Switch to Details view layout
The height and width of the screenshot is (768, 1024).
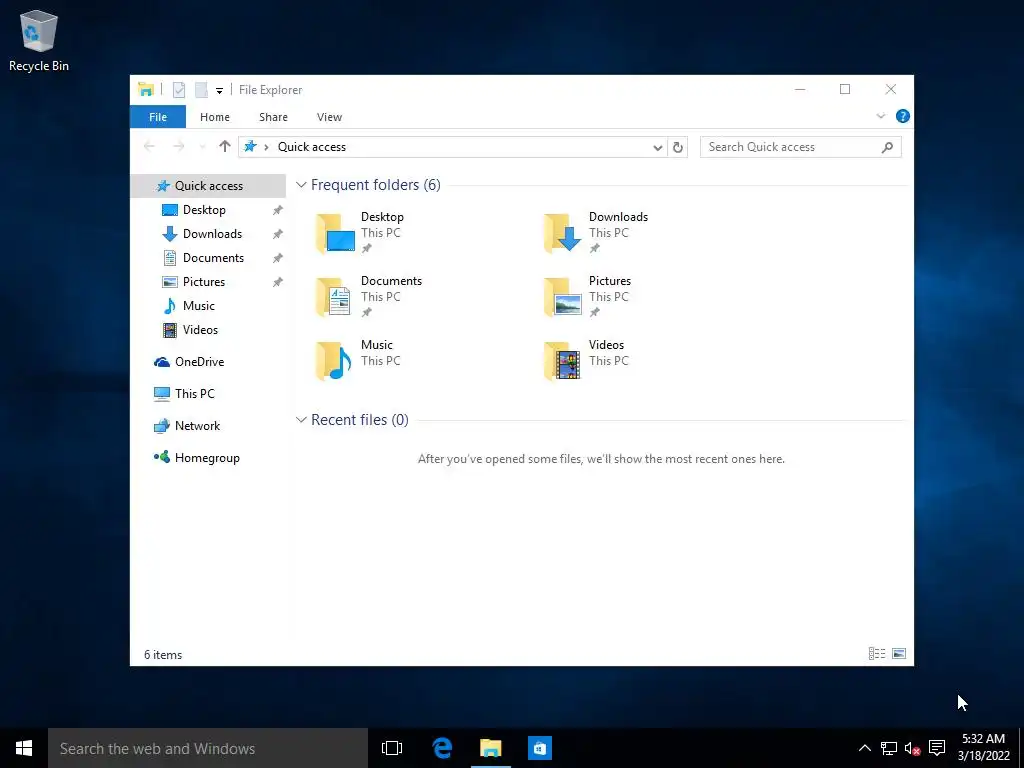pos(877,654)
